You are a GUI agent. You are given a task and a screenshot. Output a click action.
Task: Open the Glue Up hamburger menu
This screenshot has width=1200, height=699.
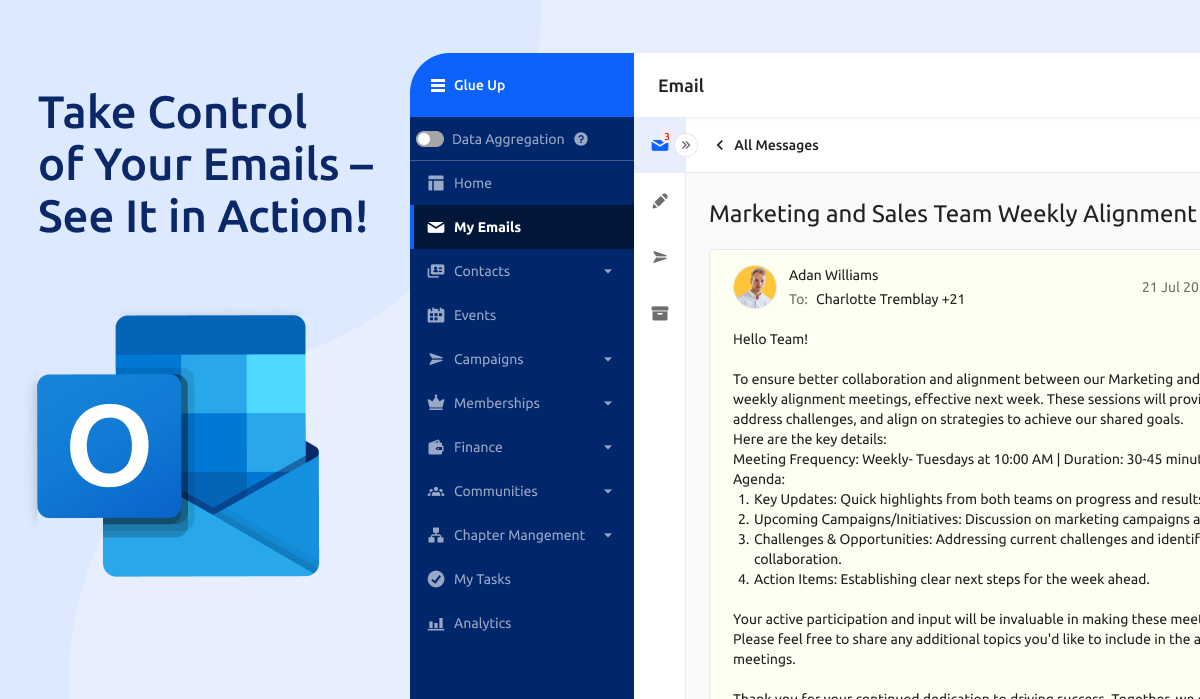point(437,86)
